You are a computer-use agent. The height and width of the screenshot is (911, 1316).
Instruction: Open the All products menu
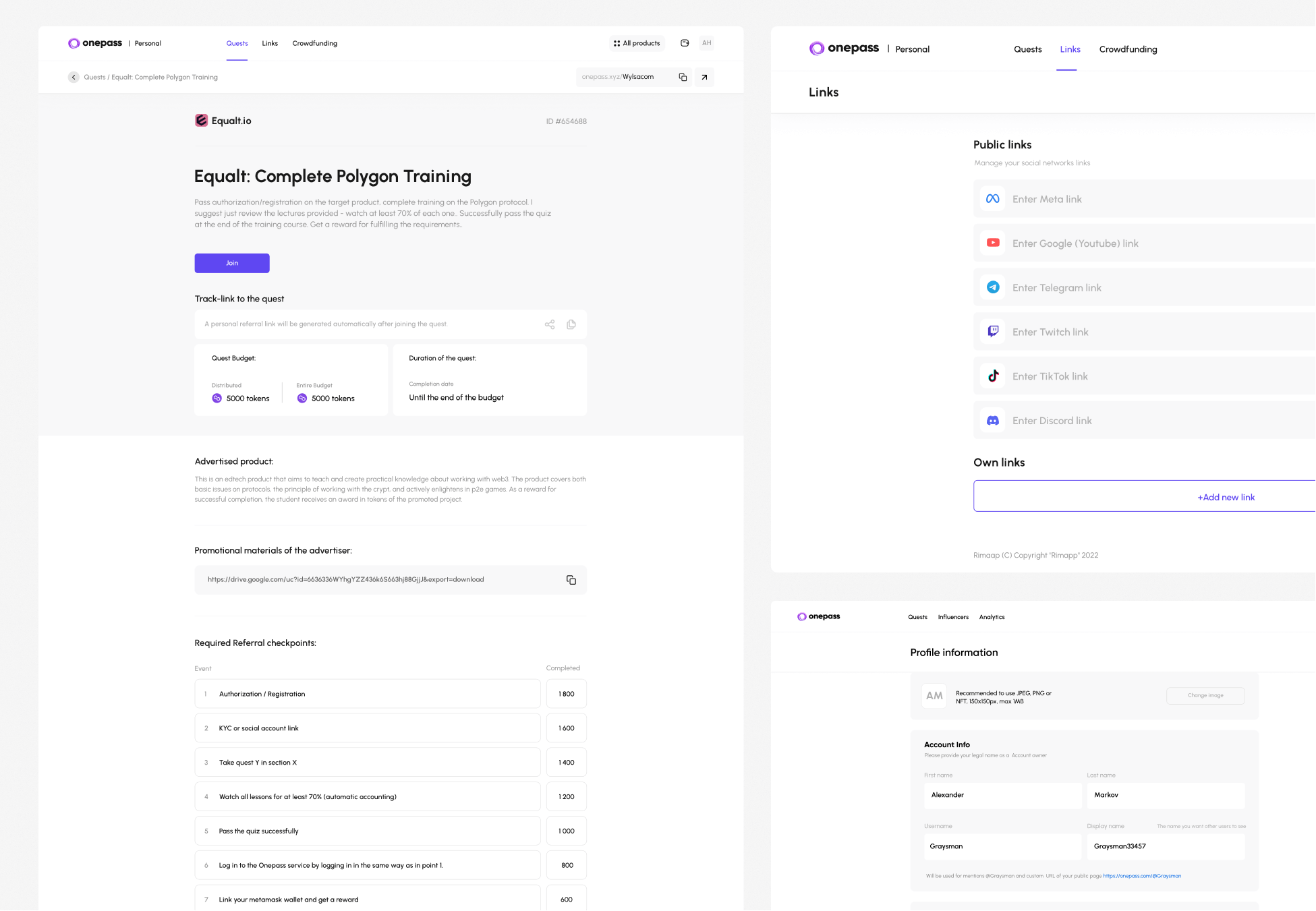[x=637, y=43]
